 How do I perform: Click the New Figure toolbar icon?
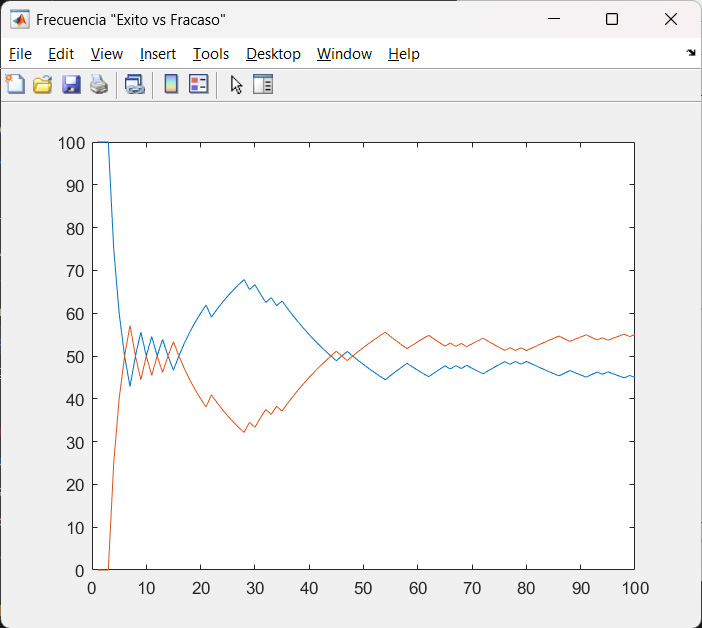point(15,85)
